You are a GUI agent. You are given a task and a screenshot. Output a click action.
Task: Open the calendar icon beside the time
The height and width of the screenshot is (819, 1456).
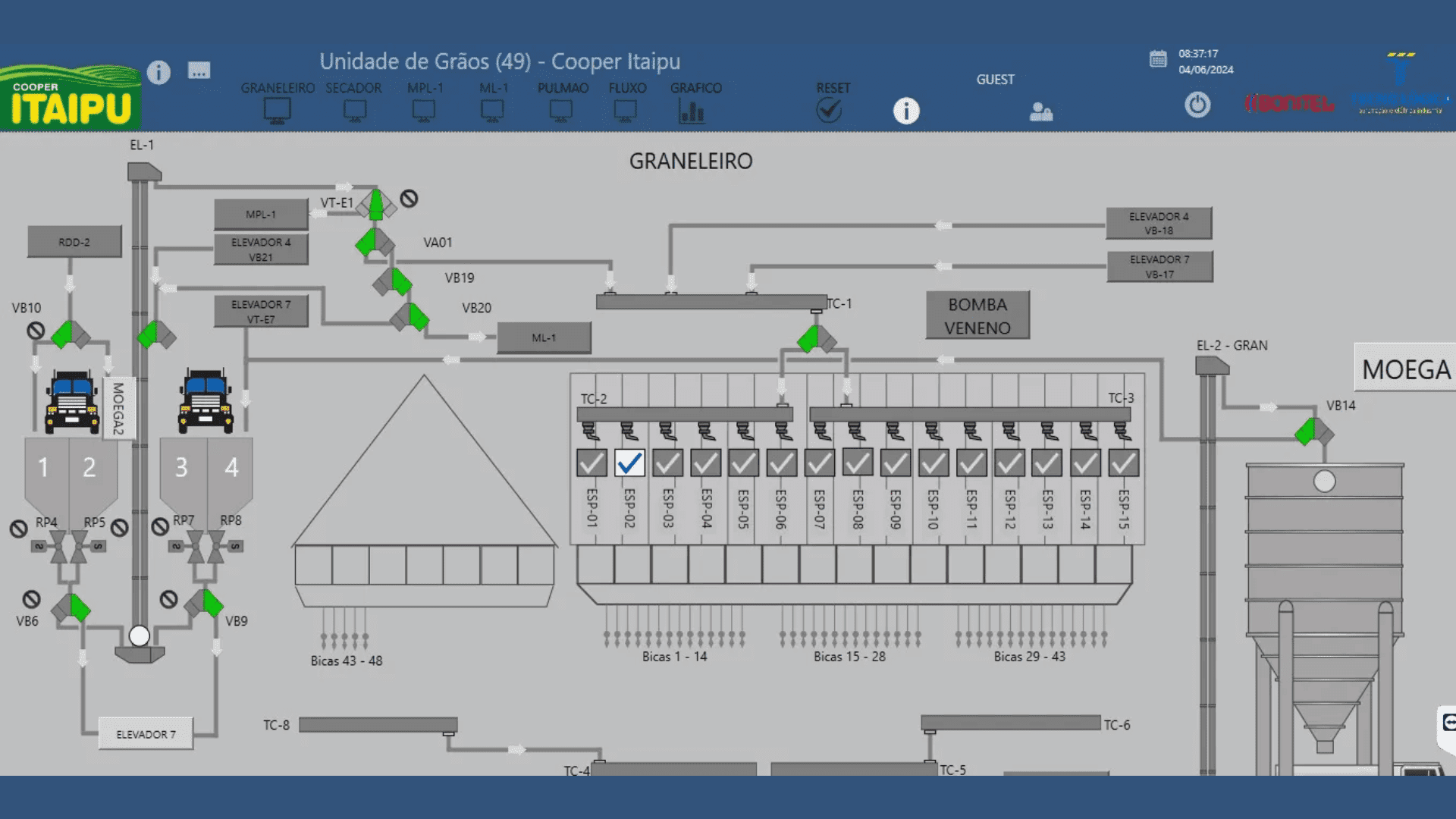(x=1158, y=59)
